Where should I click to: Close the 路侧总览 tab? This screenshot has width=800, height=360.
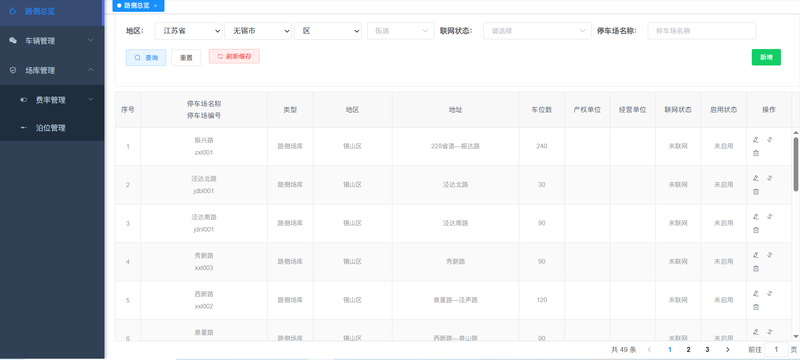coord(156,6)
